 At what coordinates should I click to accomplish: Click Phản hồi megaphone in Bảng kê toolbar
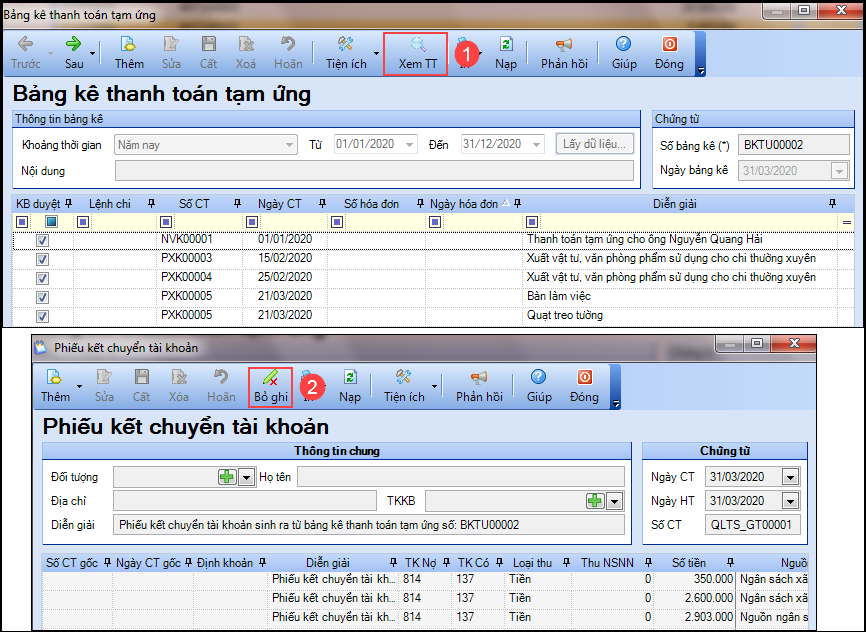564,44
